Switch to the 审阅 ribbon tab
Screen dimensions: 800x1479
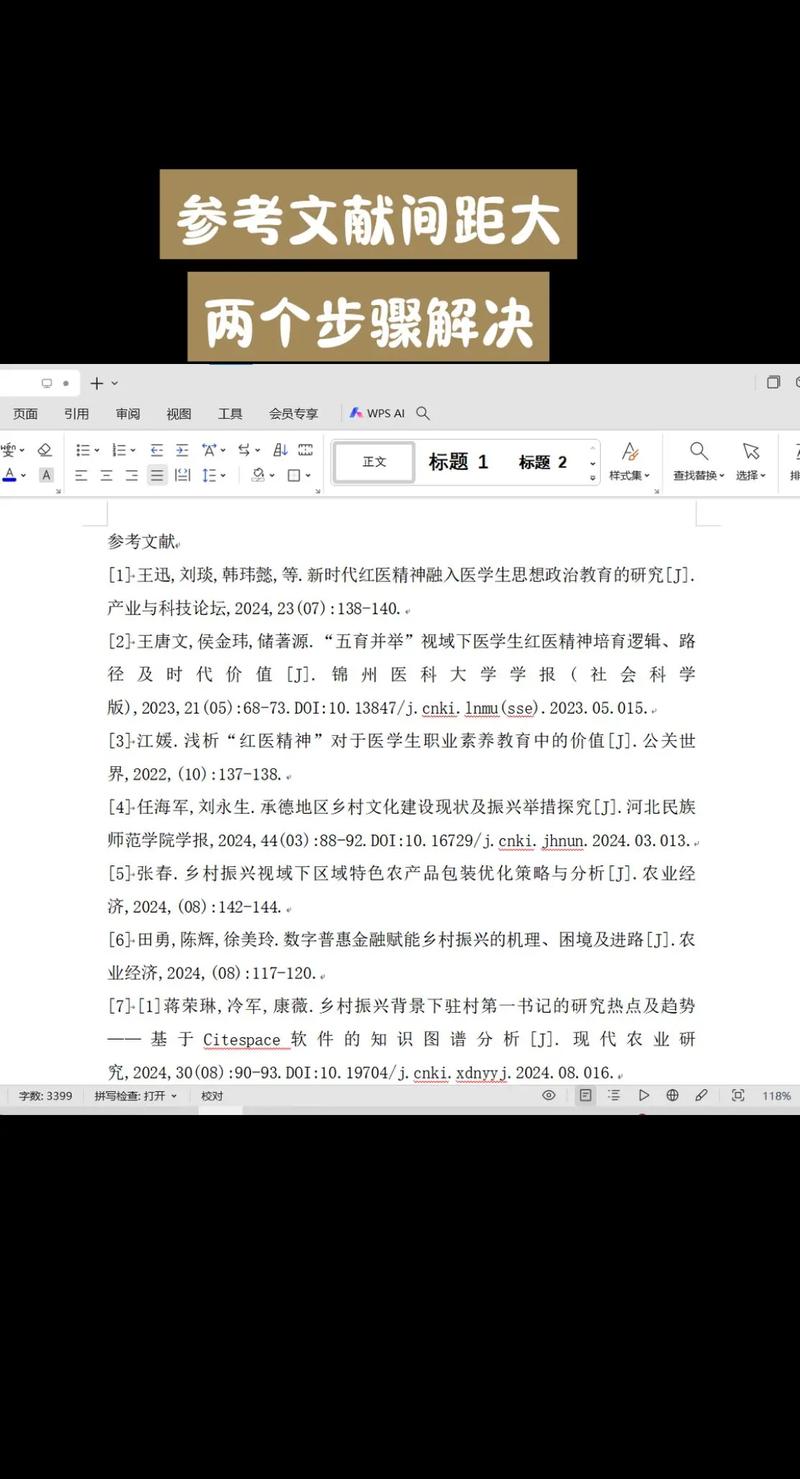pos(127,413)
